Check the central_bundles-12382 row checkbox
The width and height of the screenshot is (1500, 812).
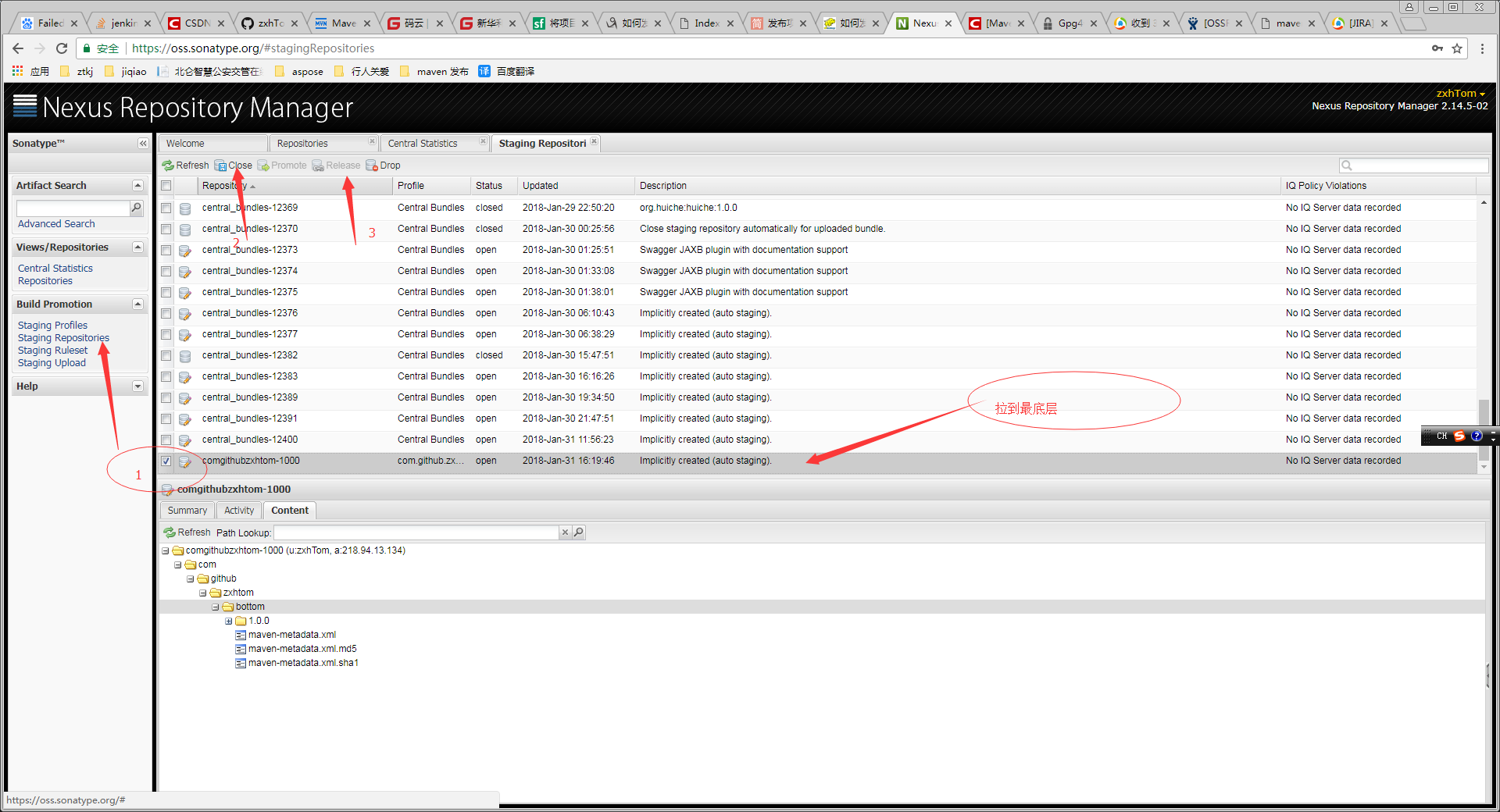pos(166,356)
